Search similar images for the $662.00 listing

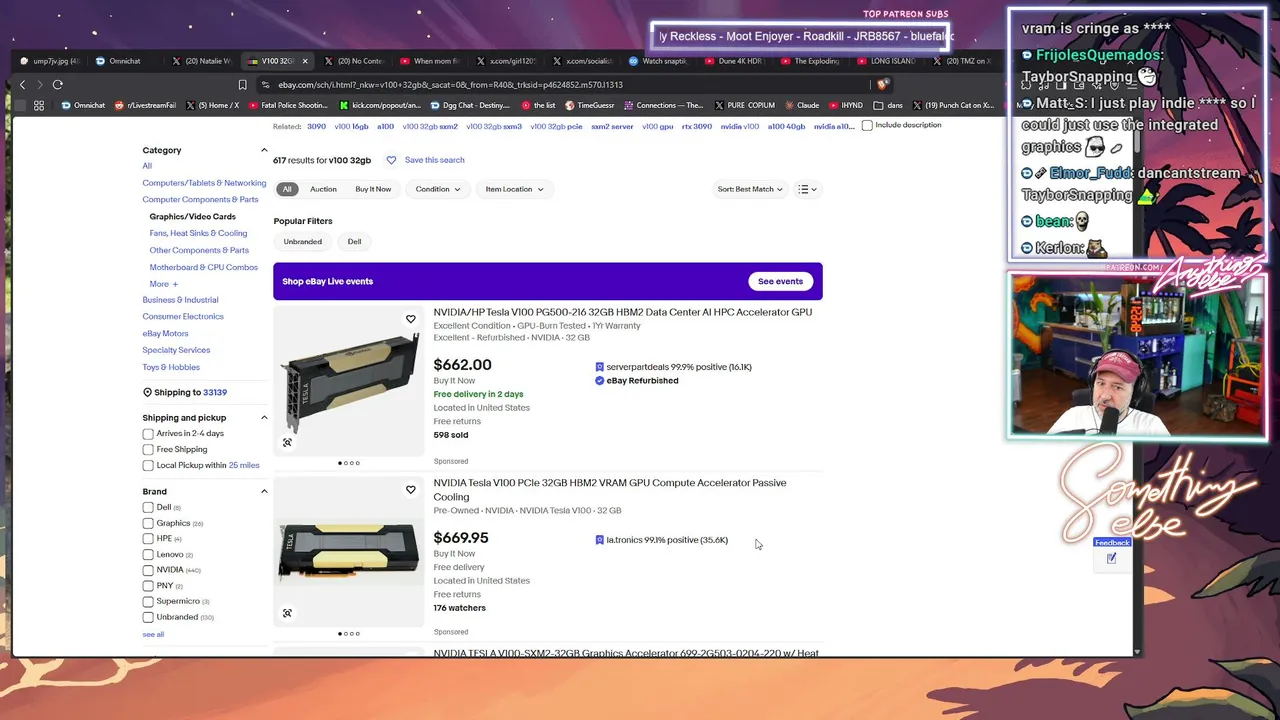(287, 442)
